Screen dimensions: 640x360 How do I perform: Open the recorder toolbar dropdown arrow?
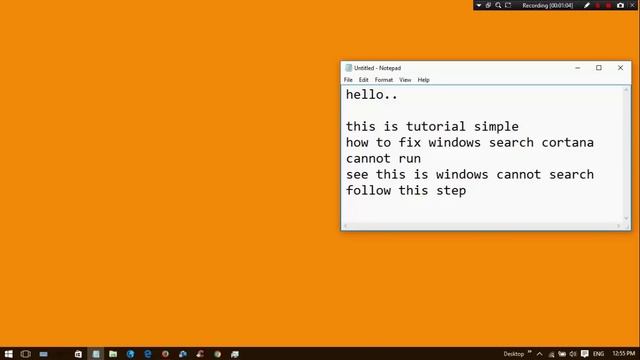tap(479, 5)
